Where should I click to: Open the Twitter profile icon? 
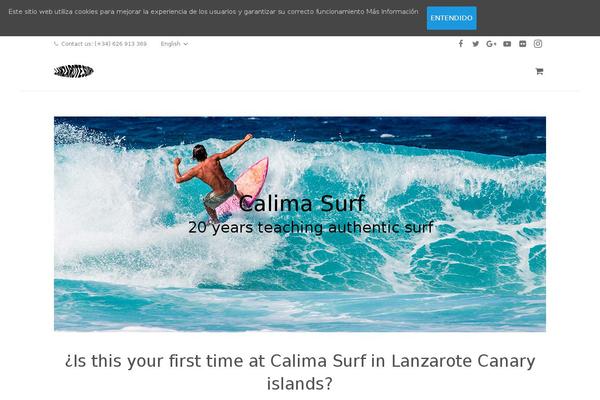point(476,44)
